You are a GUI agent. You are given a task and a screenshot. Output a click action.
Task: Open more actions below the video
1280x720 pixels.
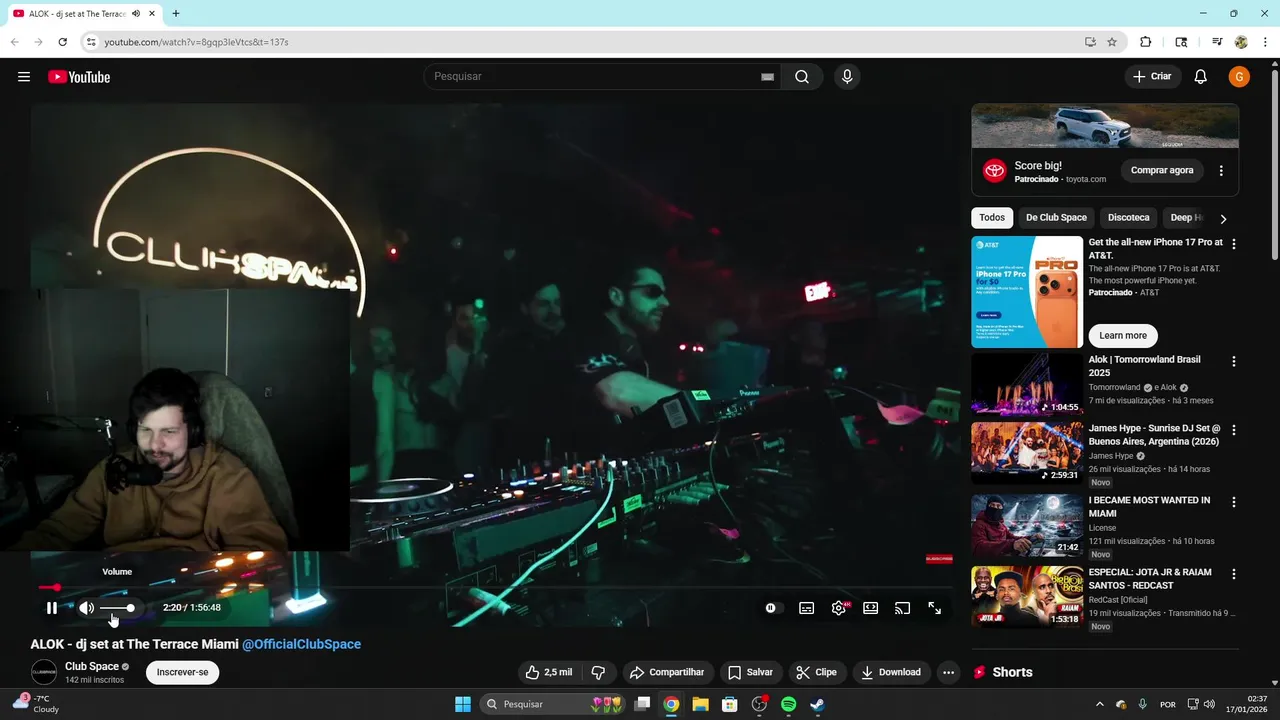coord(949,672)
